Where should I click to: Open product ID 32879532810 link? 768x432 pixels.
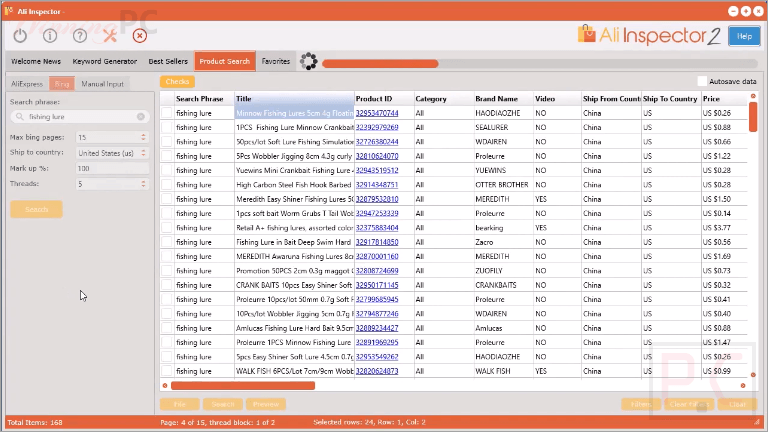(x=377, y=199)
